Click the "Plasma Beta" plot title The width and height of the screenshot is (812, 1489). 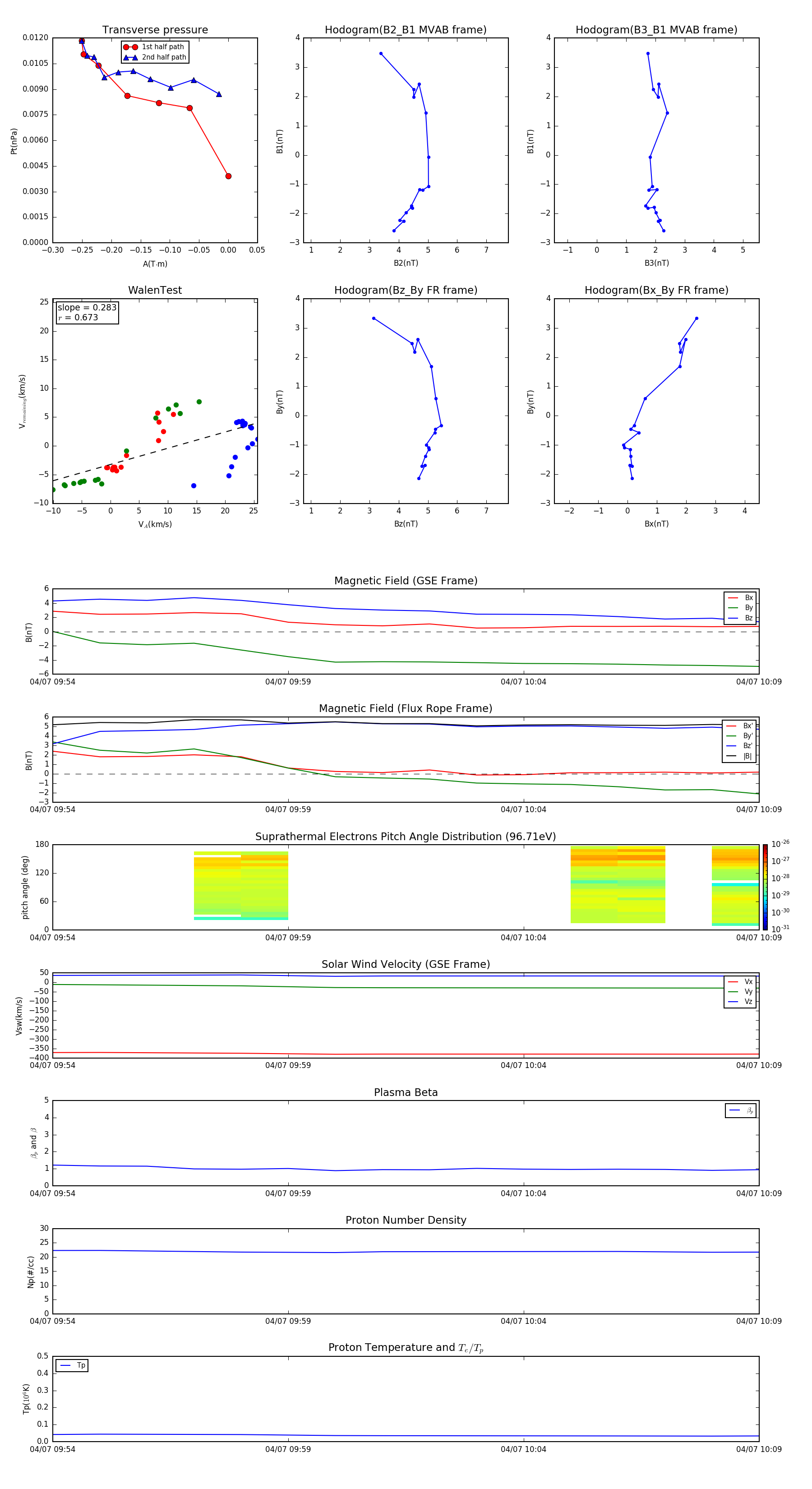(x=406, y=1092)
